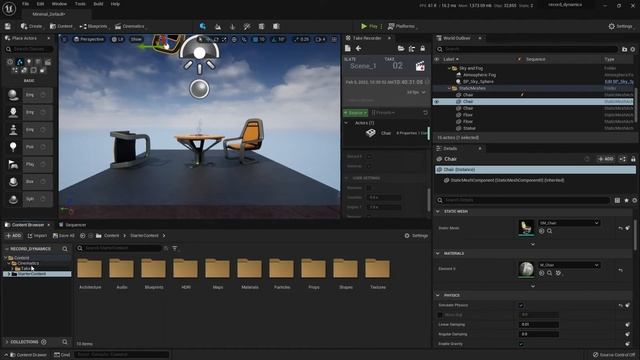Click the revert arrow icon beside Presets
640x360 pixels.
pyautogui.click(x=425, y=113)
